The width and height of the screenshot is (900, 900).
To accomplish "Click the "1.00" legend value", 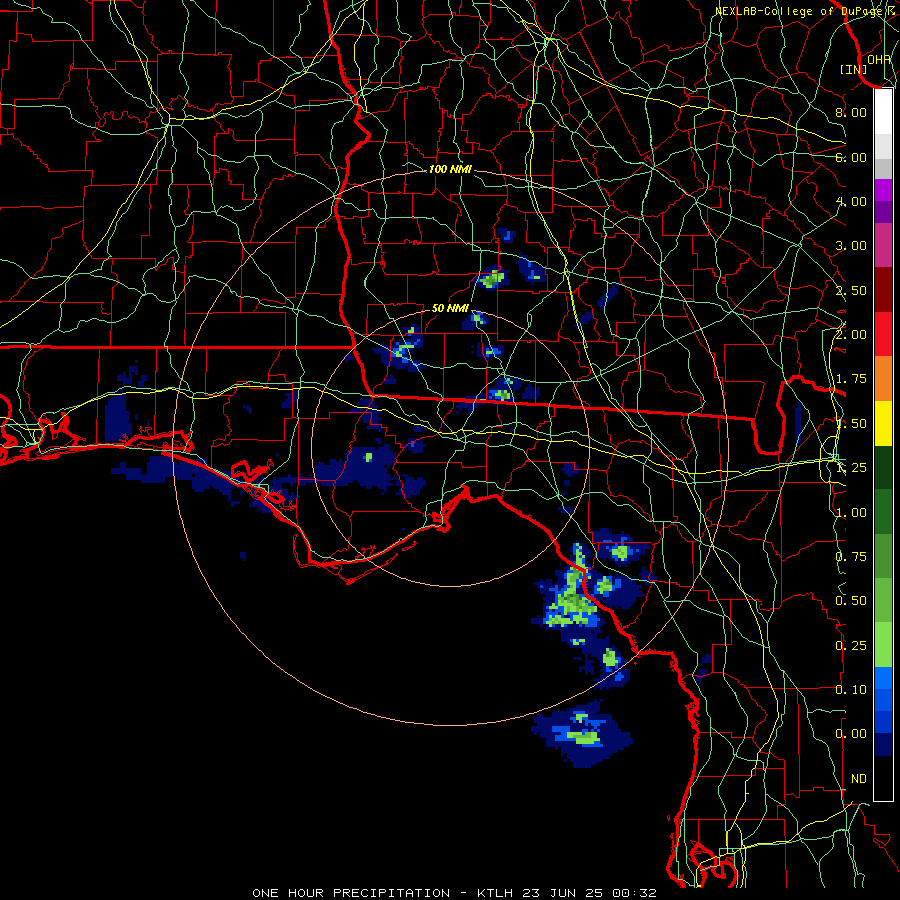I will [x=851, y=513].
